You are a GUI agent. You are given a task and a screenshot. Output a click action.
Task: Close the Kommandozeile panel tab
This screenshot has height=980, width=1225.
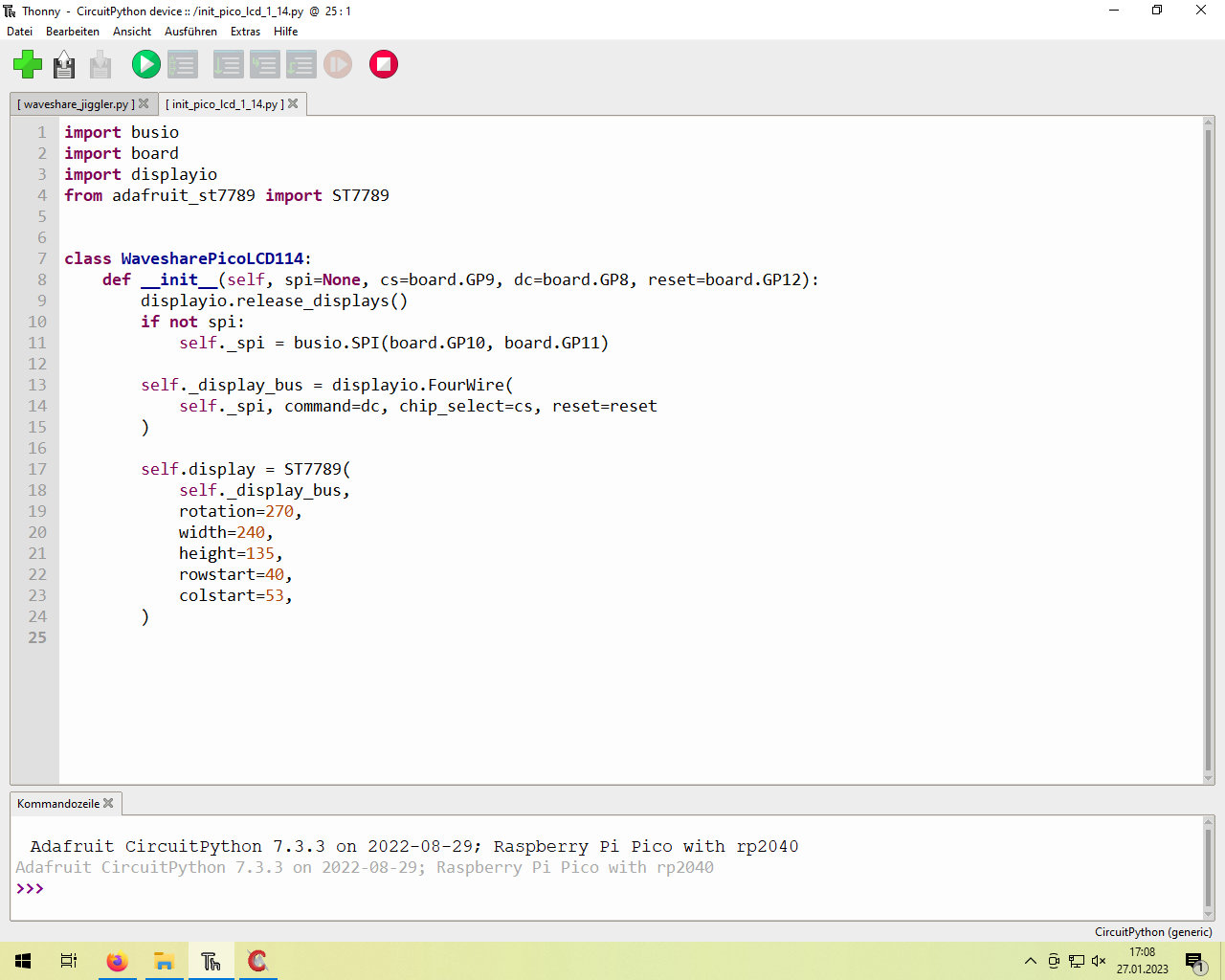tap(108, 803)
